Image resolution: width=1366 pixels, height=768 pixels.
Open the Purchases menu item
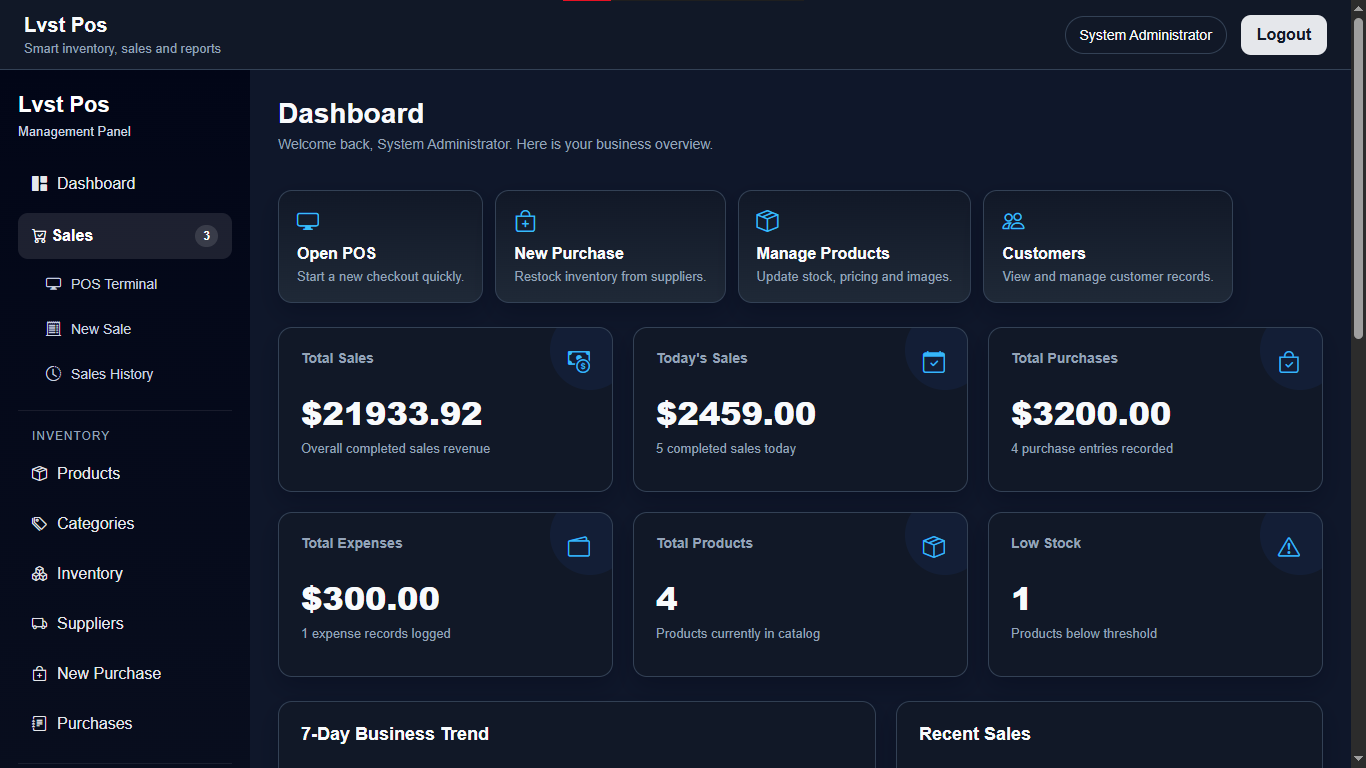pyautogui.click(x=125, y=724)
